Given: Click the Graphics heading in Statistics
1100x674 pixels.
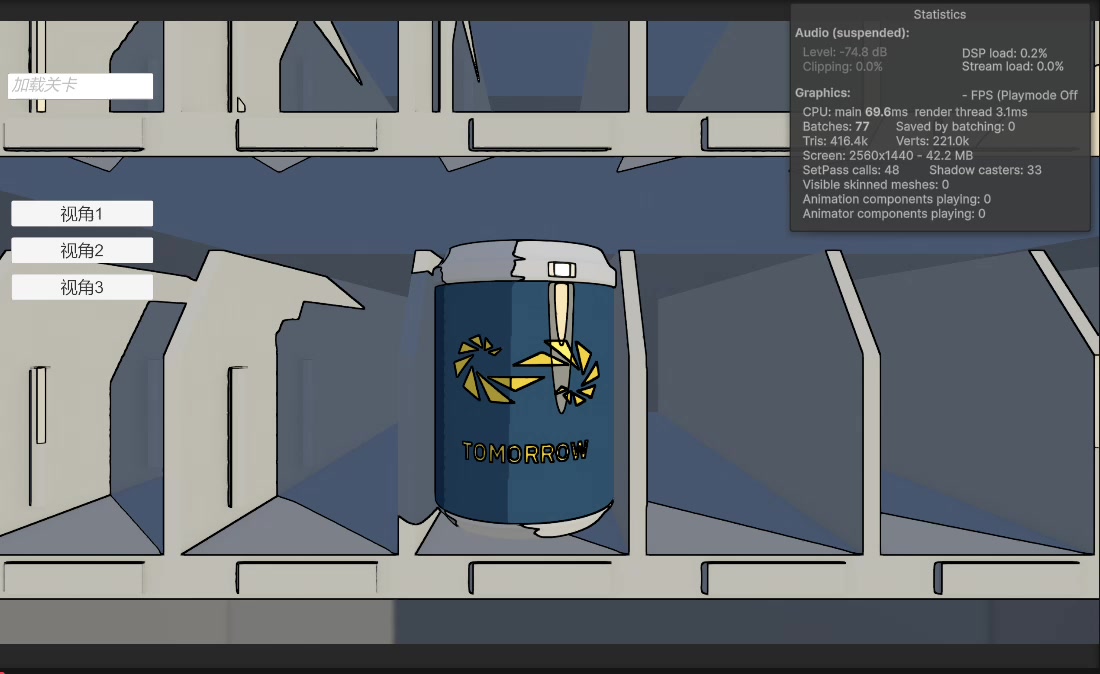Looking at the screenshot, I should (822, 93).
